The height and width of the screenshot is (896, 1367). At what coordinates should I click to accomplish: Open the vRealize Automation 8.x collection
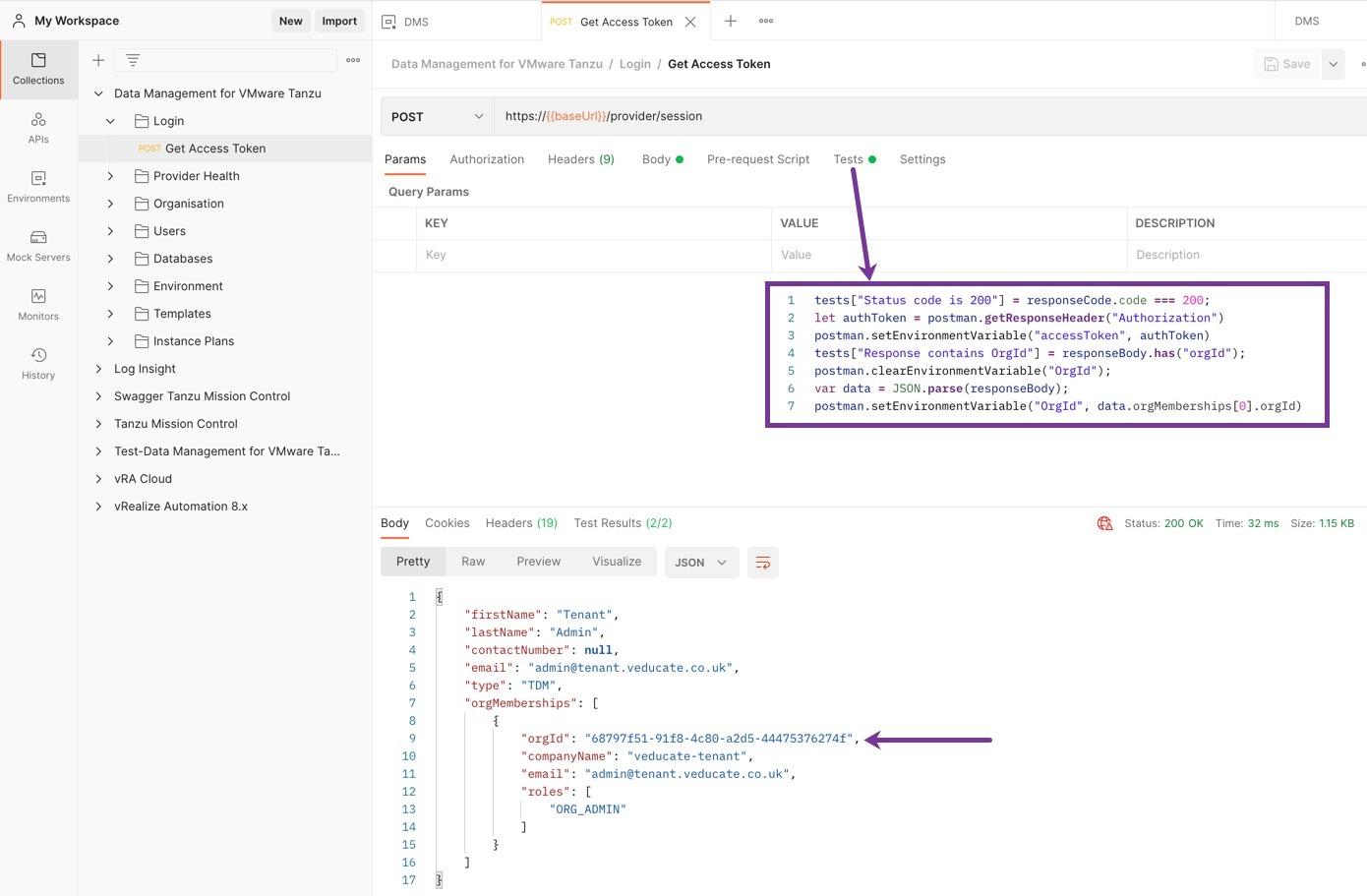pyautogui.click(x=181, y=507)
